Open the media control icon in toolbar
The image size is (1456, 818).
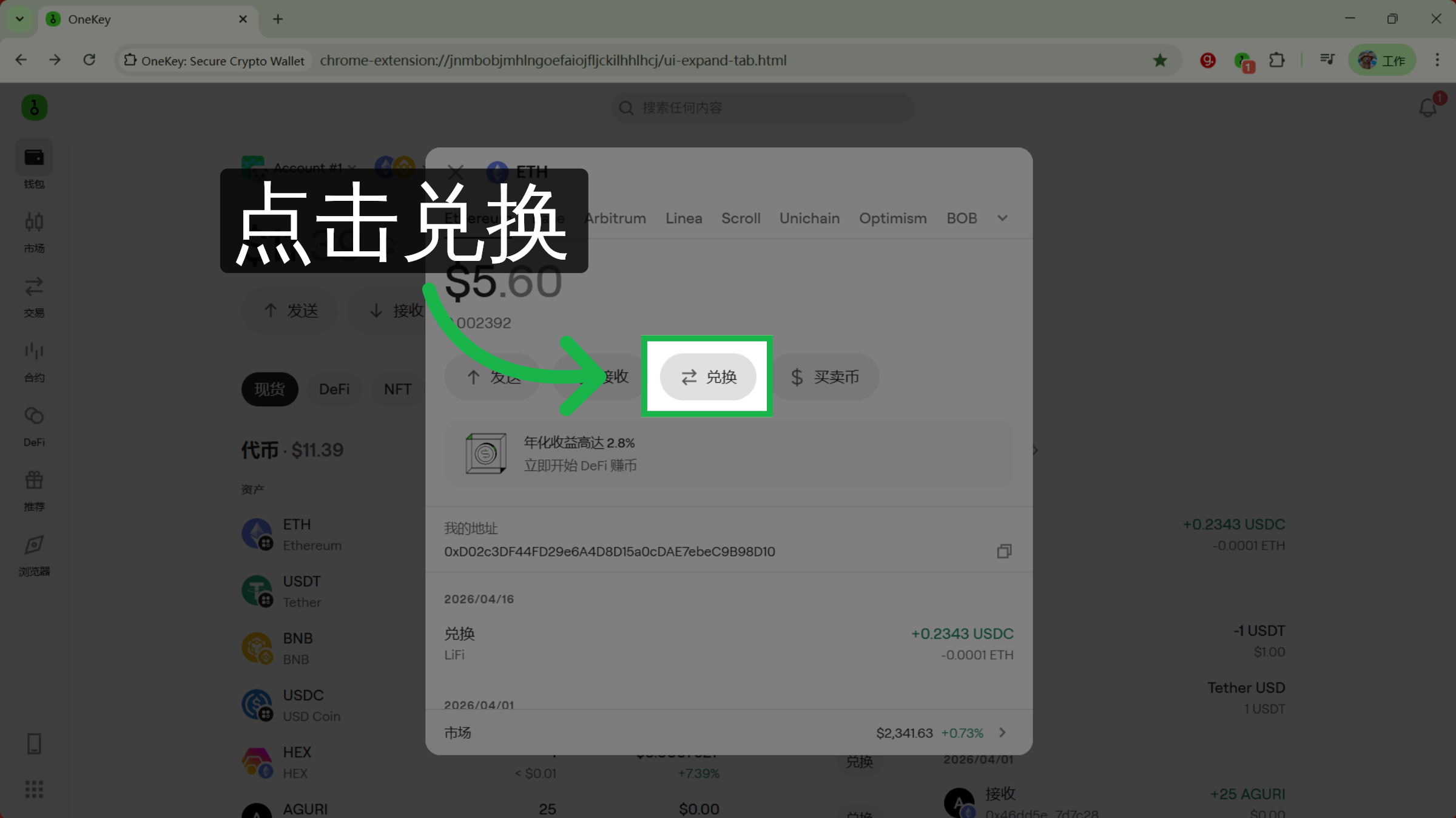[x=1327, y=60]
